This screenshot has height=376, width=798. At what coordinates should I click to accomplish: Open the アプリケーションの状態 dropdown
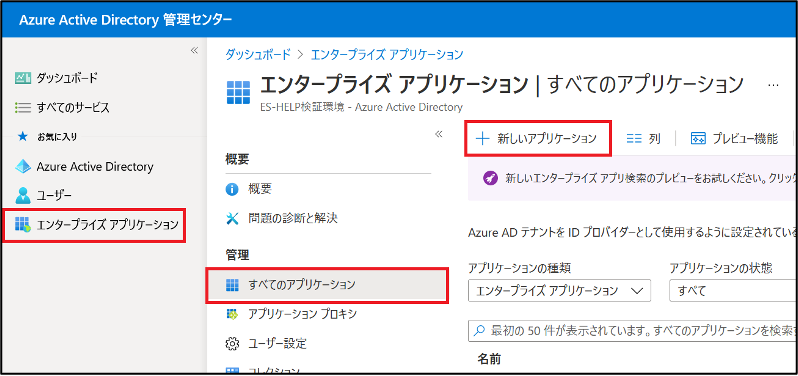pos(733,291)
